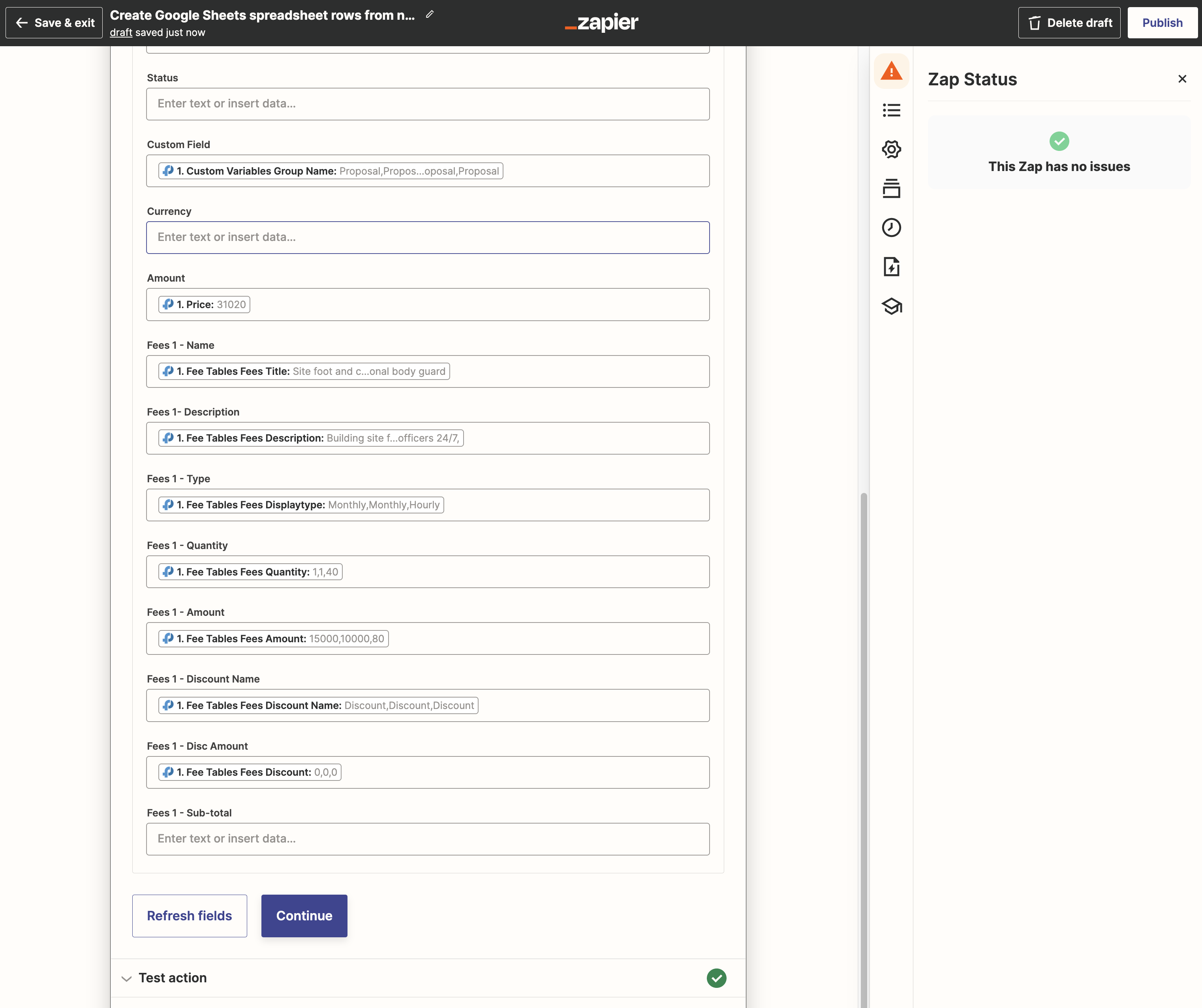Open the Zap status warning icon
The width and height of the screenshot is (1202, 1008).
point(891,71)
